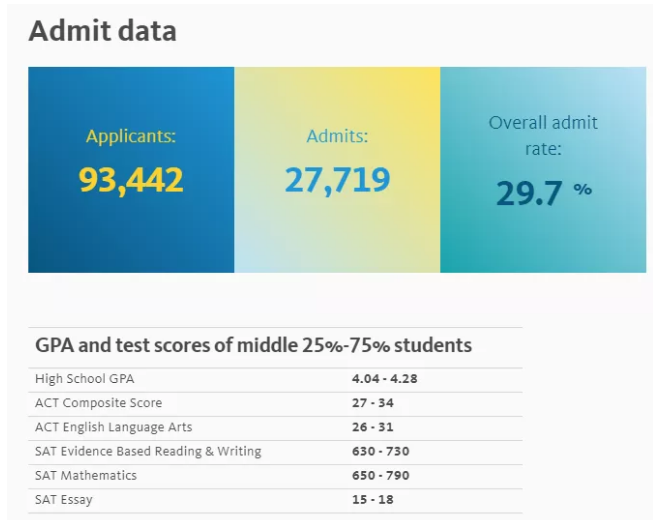Image resolution: width=653 pixels, height=520 pixels.
Task: Select the ACT English Language Arts row
Action: point(113,427)
